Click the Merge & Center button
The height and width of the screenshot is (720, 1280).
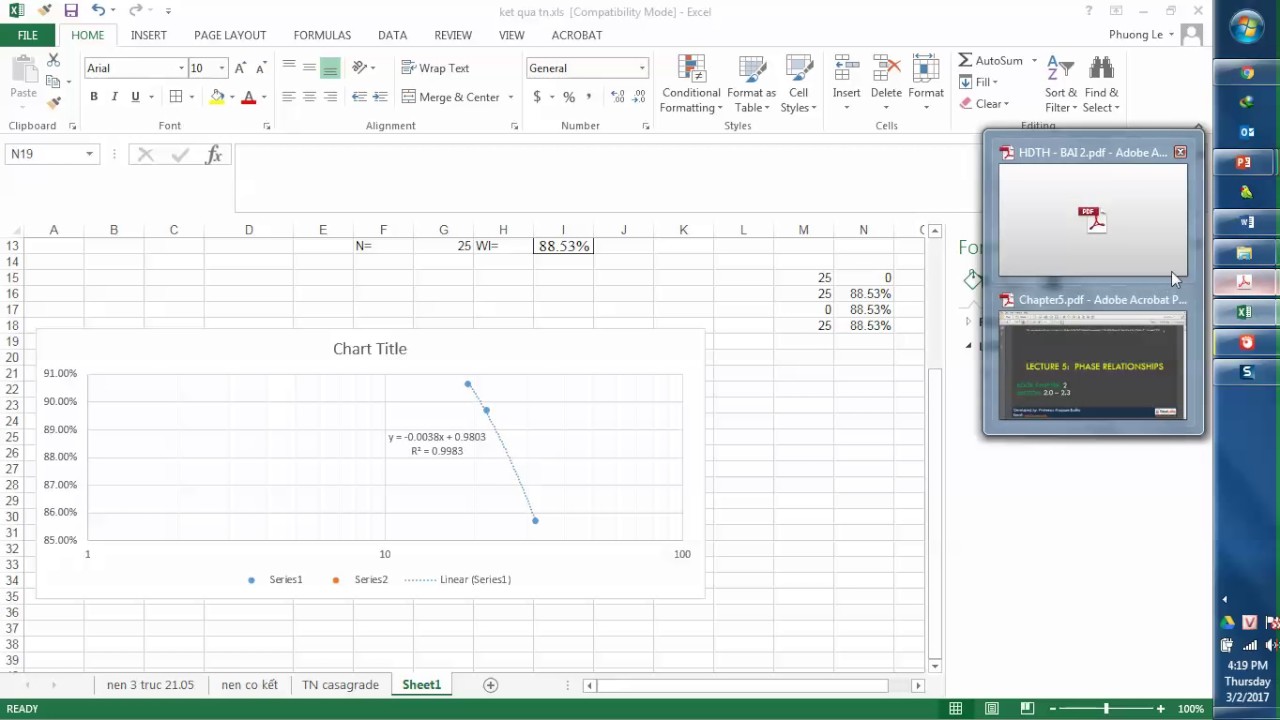(x=450, y=97)
